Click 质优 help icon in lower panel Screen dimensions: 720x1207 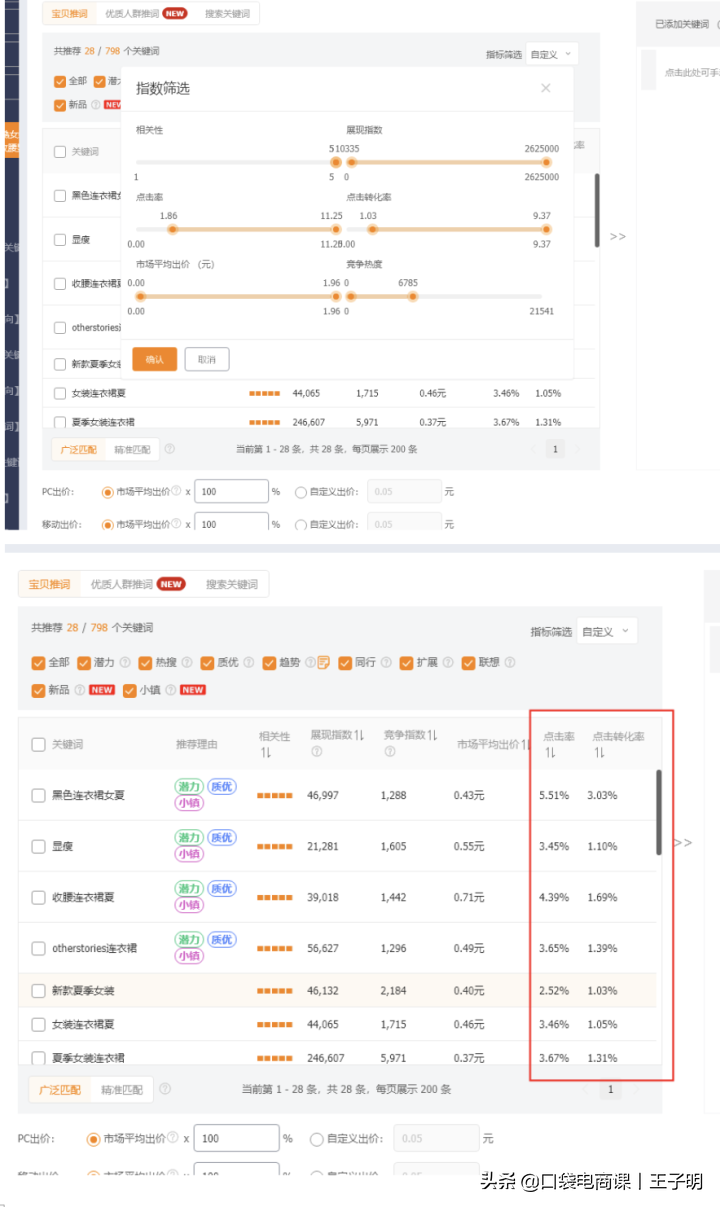[x=248, y=663]
